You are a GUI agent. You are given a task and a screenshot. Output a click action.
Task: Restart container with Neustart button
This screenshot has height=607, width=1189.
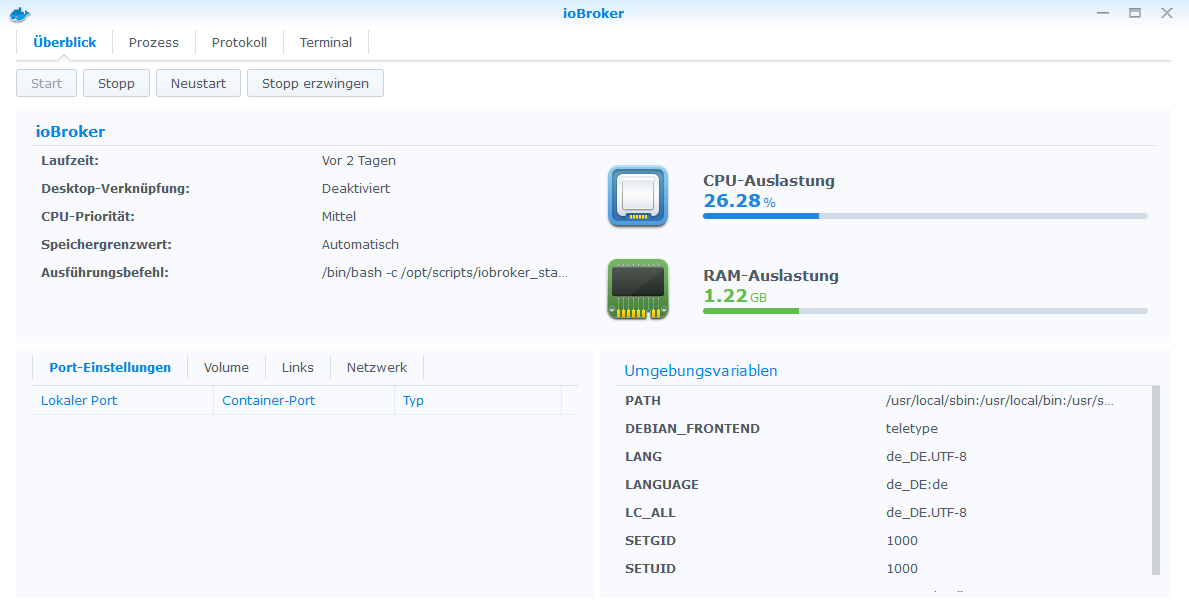(198, 83)
